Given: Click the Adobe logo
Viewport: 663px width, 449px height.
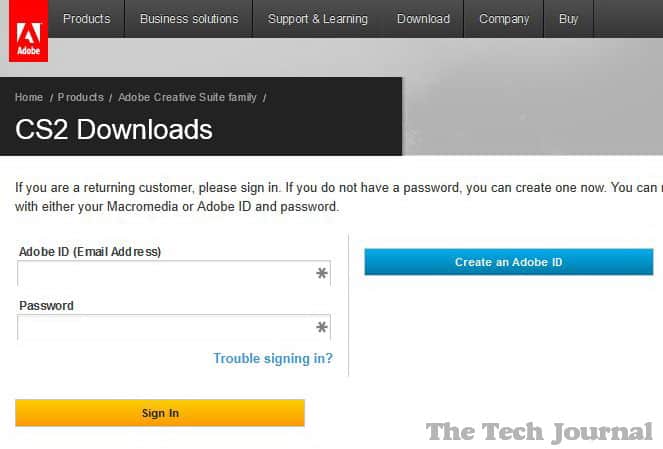Looking at the screenshot, I should pyautogui.click(x=28, y=32).
